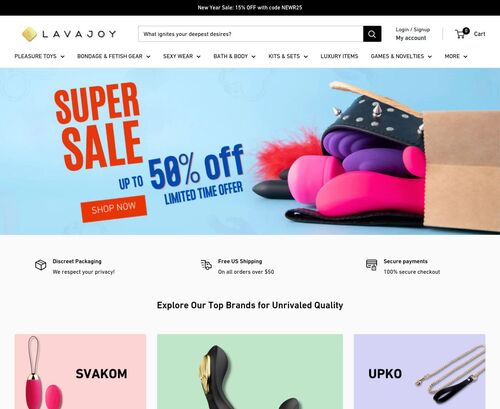500x409 pixels.
Task: Open the Sexy Wear dropdown
Action: (x=182, y=56)
